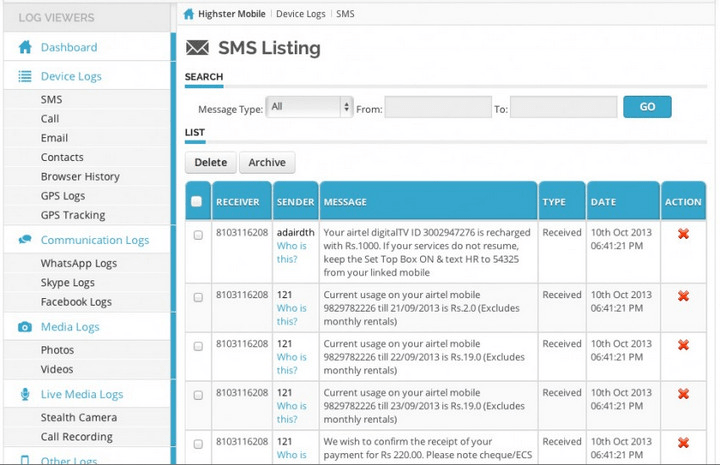Open Call Recording
Screen dimensions: 720x465
pos(77,437)
